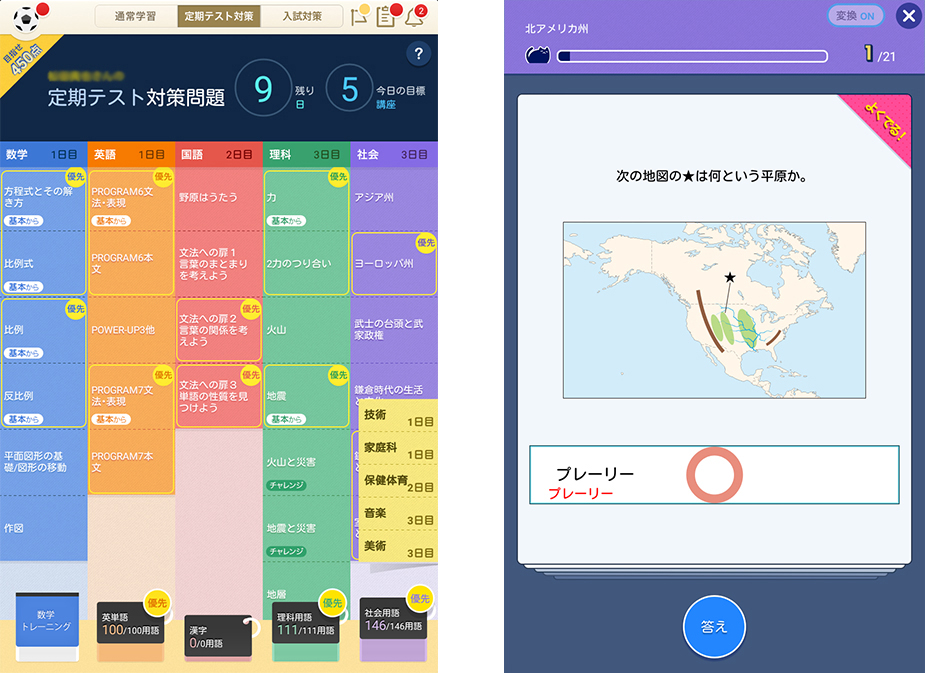Expand the 保健体育 subject row

point(398,484)
